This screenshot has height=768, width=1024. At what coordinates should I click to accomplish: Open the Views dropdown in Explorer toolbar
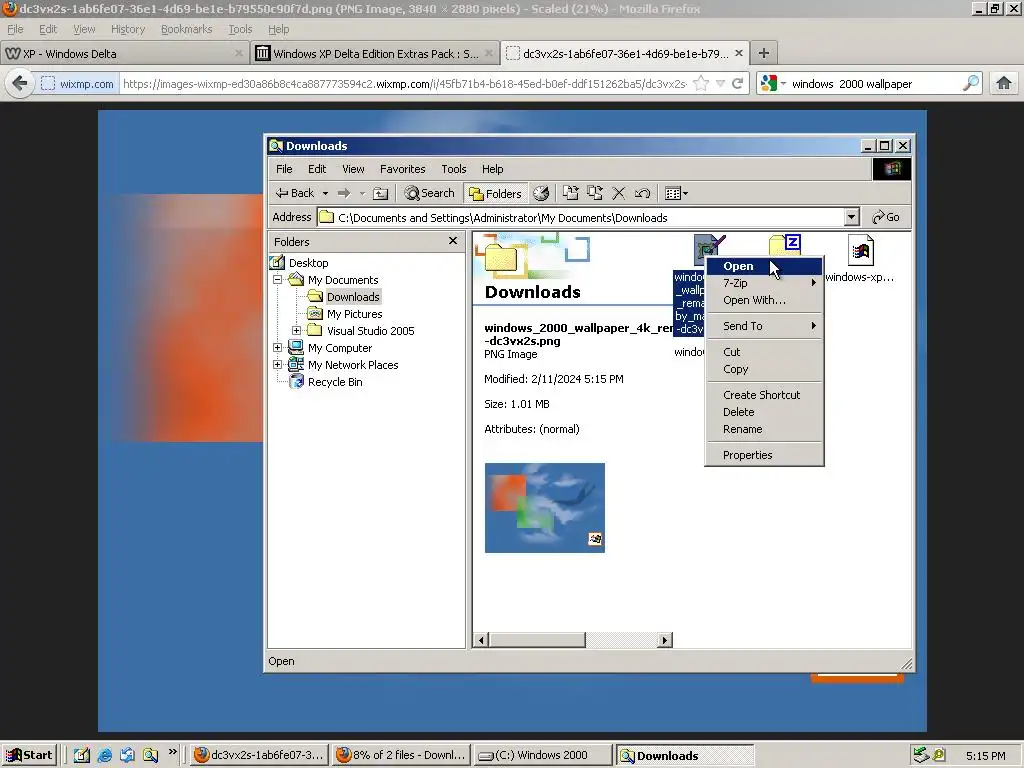(676, 193)
